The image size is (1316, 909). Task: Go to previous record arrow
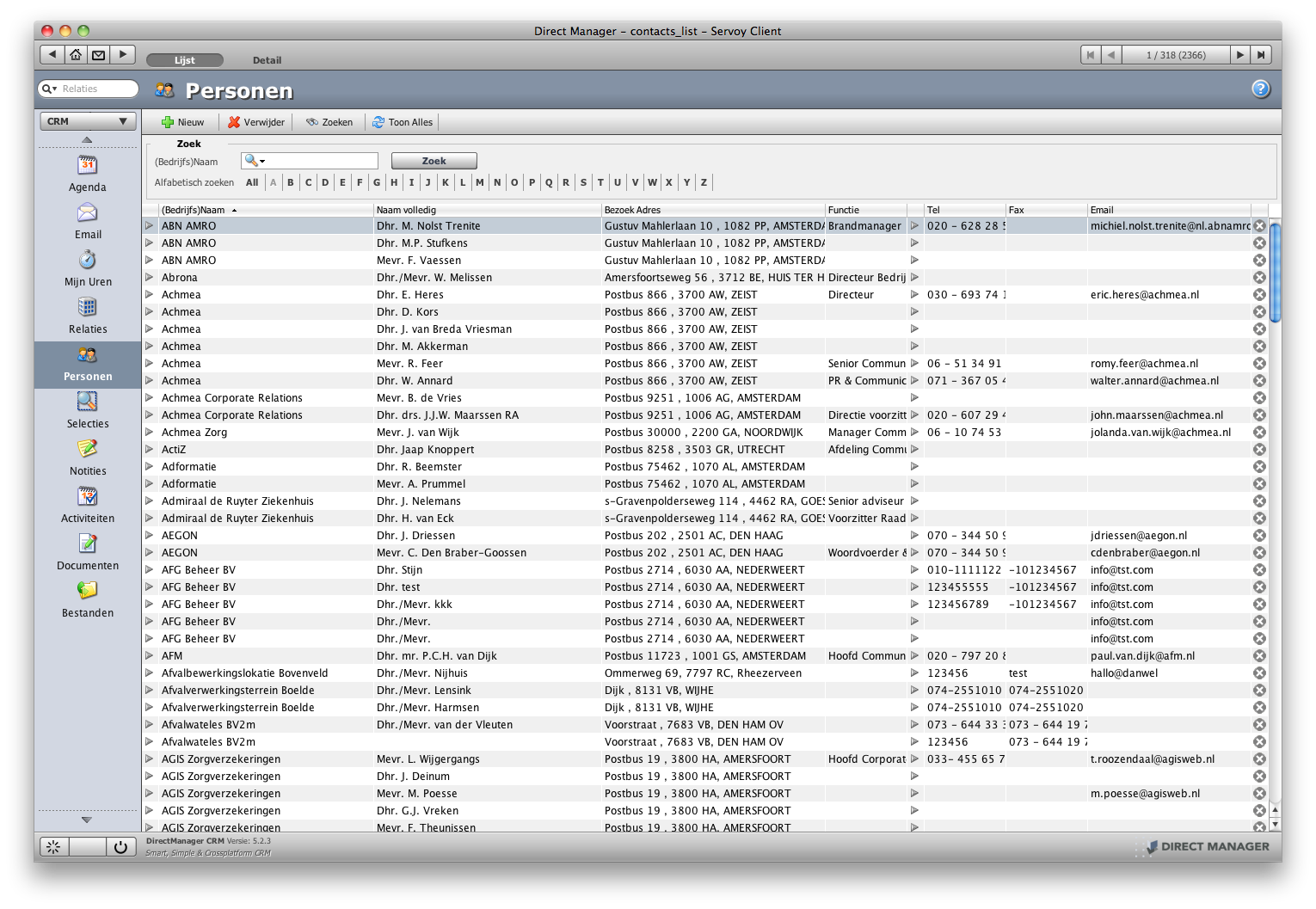point(1111,55)
